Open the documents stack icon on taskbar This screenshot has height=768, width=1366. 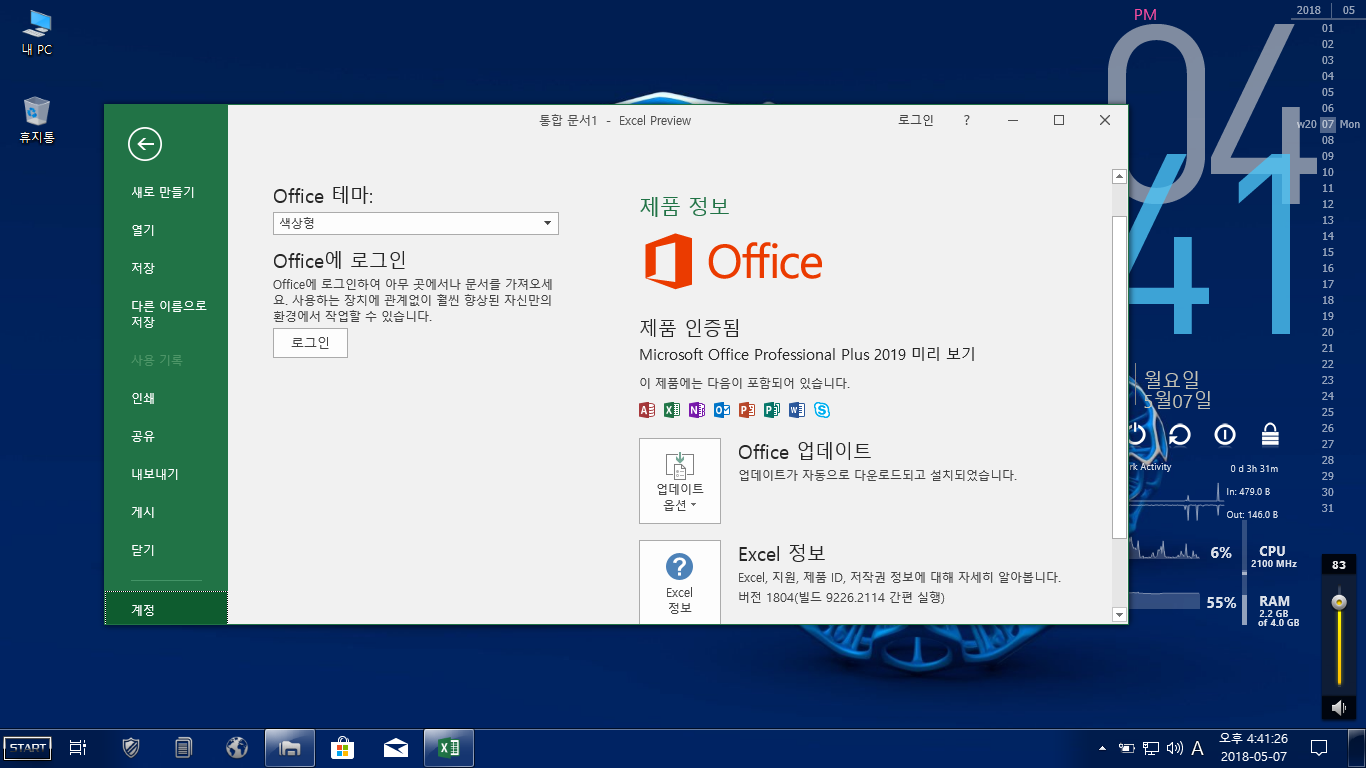point(183,747)
